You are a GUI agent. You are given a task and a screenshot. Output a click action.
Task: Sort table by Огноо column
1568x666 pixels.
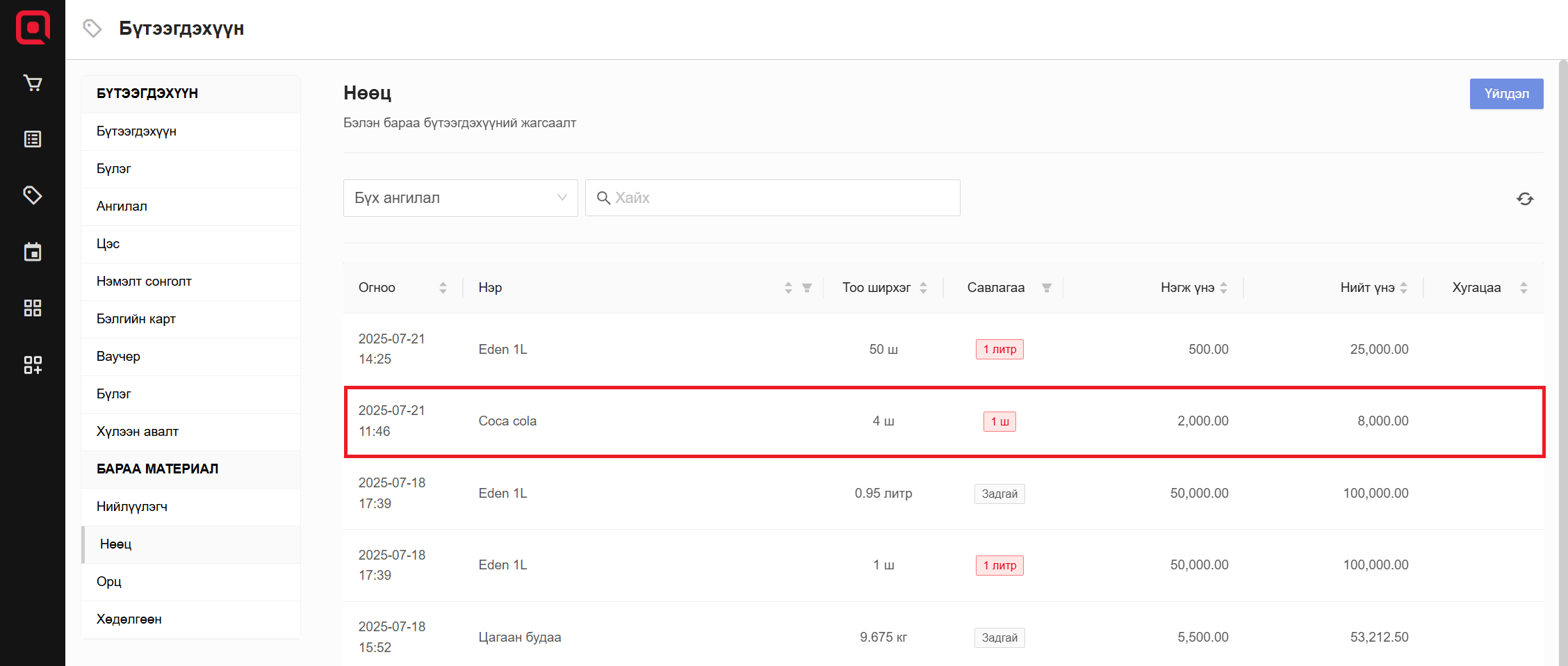(443, 288)
